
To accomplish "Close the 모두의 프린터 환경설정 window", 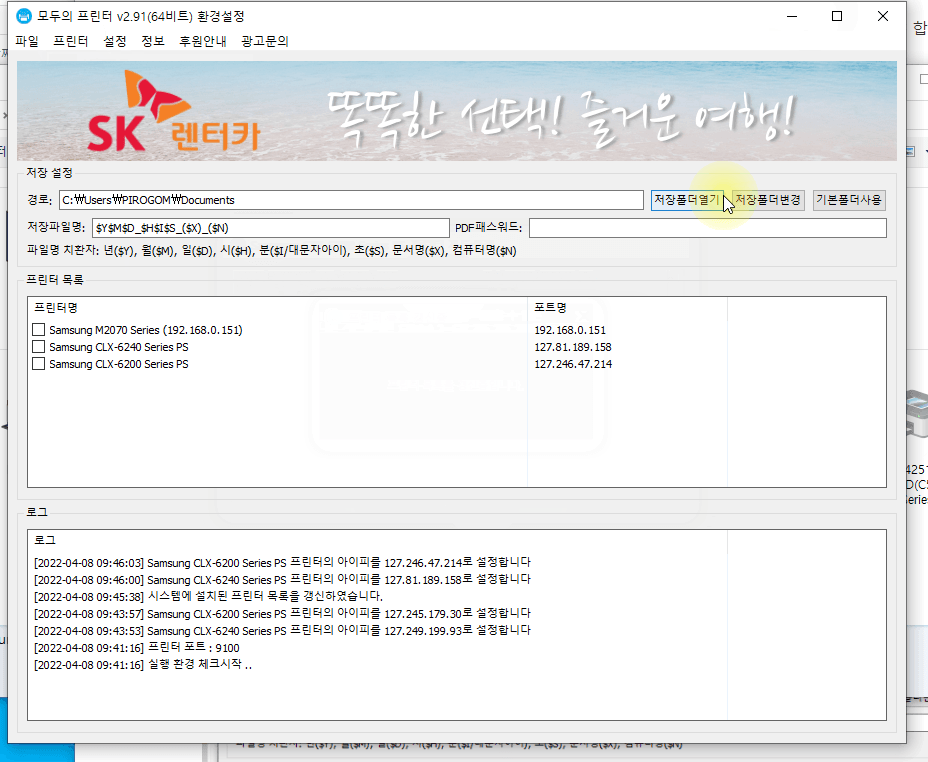I will (x=882, y=16).
